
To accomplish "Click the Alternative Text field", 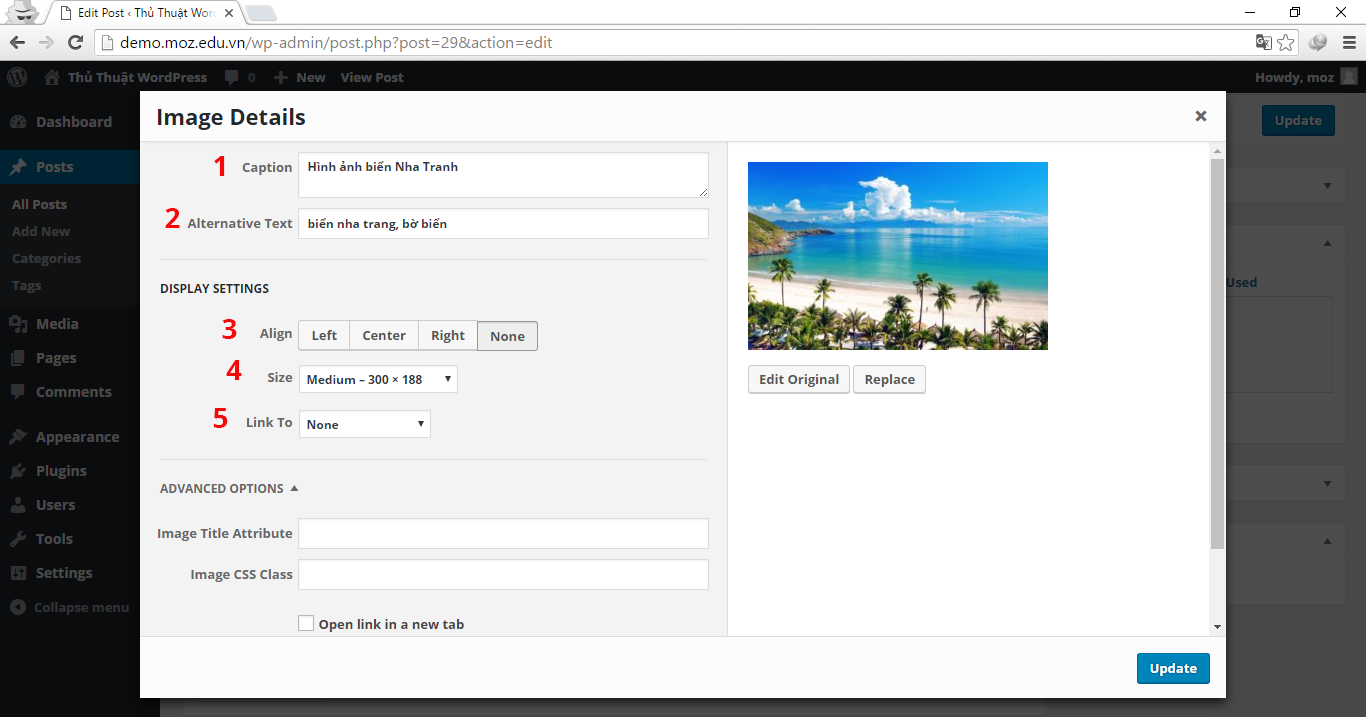I will coord(503,224).
